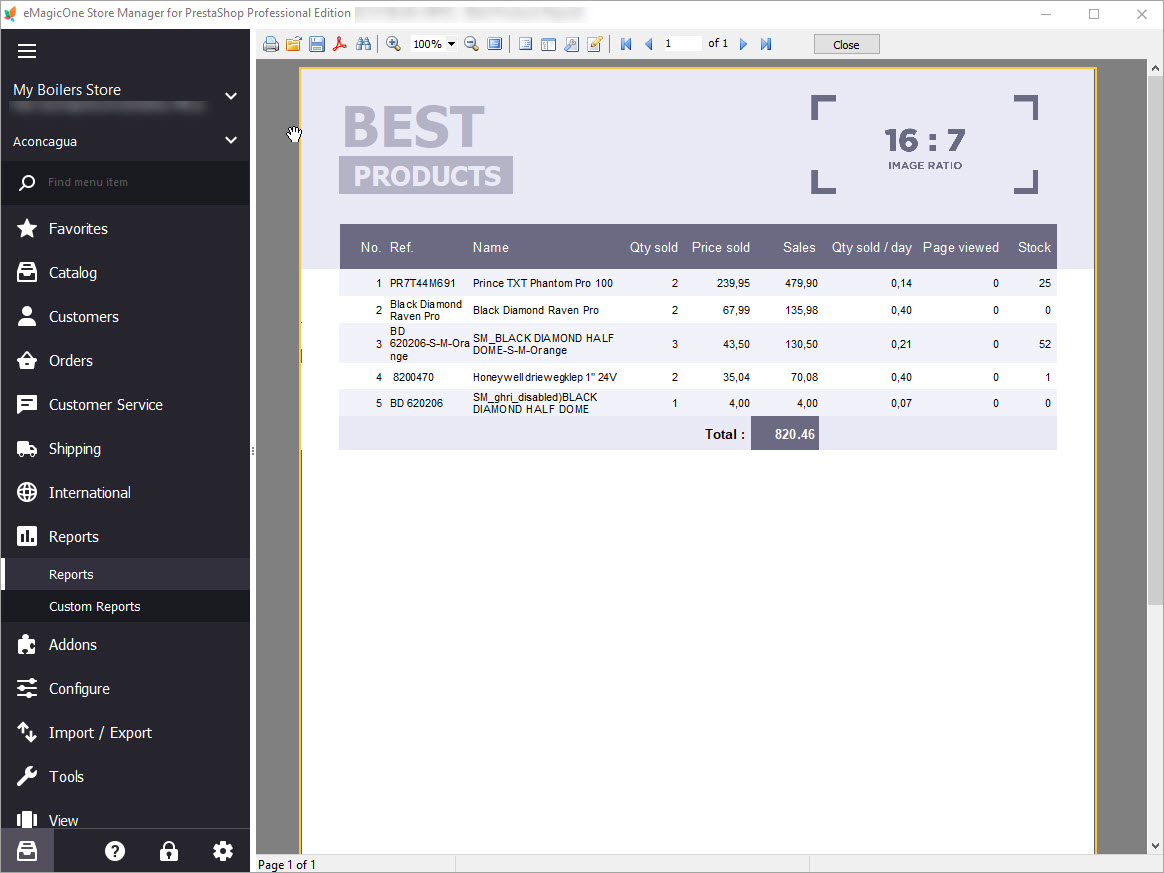Click the Qty sold column header

653,247
